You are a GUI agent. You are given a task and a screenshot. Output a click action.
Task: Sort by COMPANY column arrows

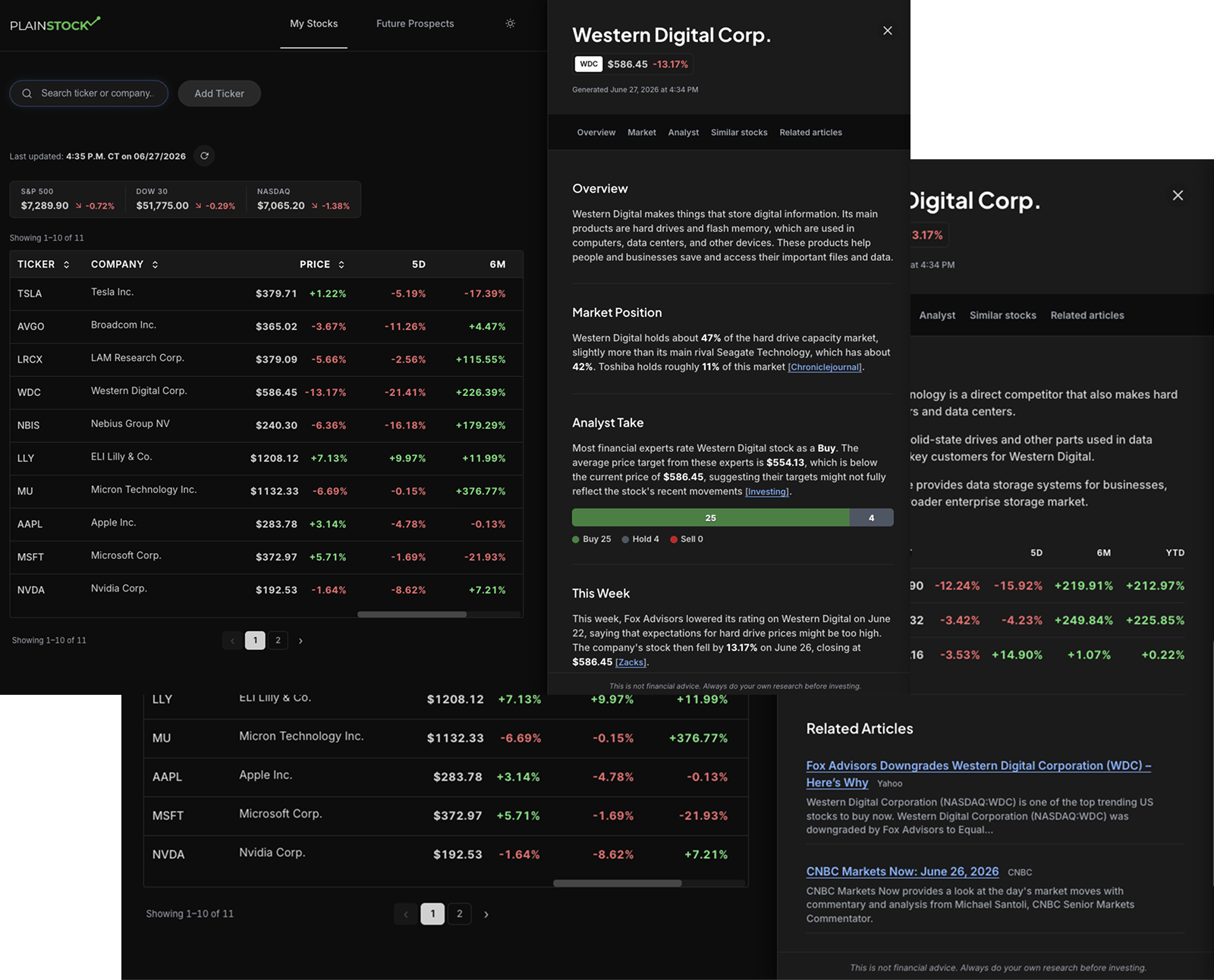155,265
